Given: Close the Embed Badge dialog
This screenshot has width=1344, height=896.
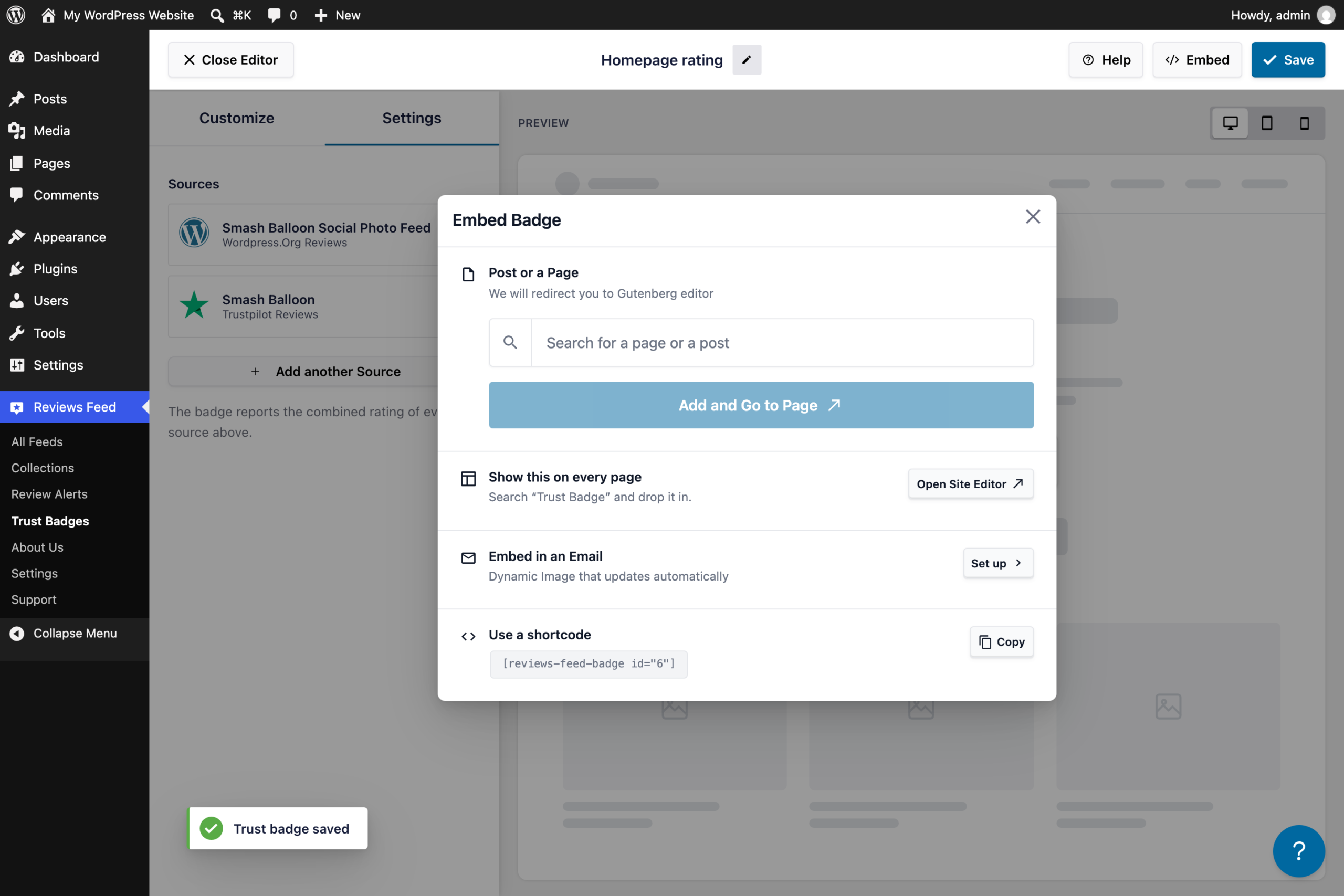Looking at the screenshot, I should pyautogui.click(x=1033, y=217).
